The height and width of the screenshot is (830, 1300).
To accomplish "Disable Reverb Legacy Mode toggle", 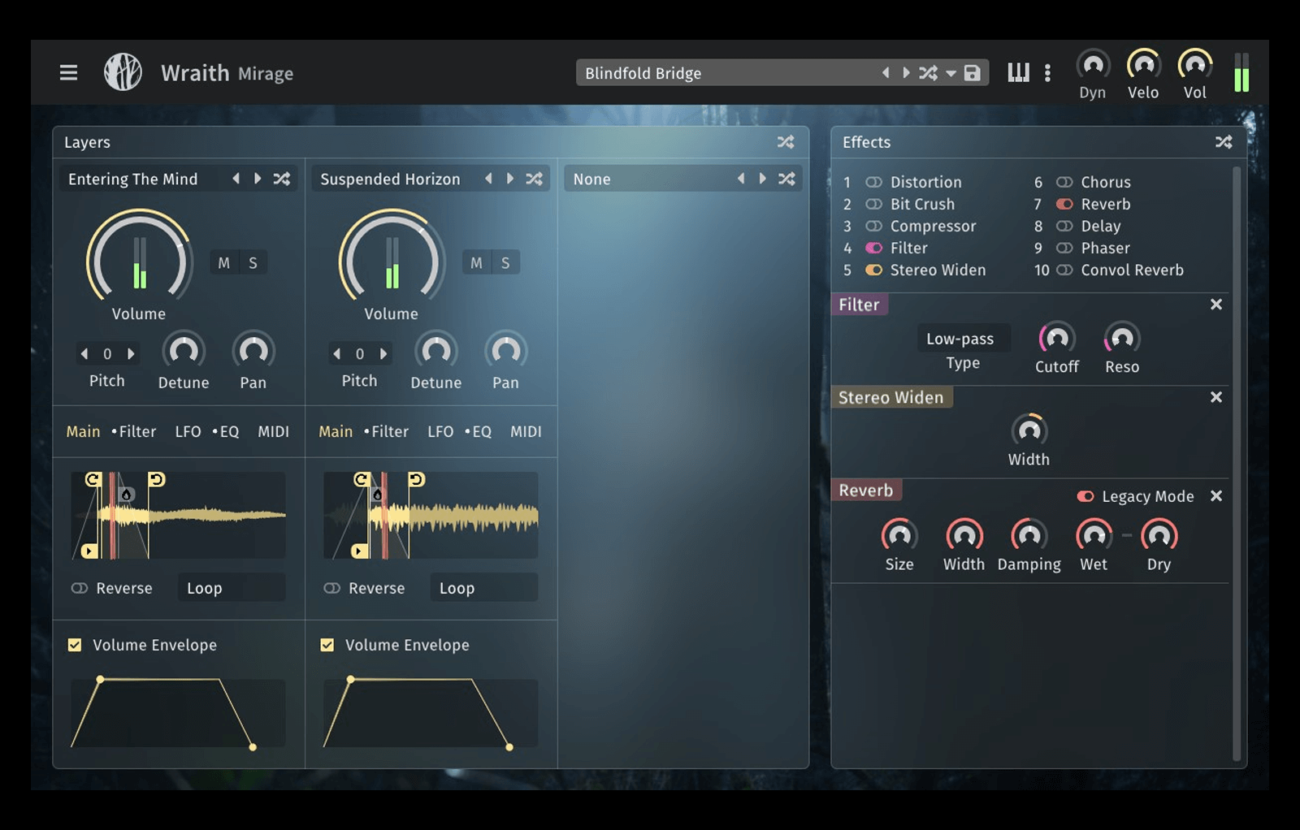I will point(1085,496).
